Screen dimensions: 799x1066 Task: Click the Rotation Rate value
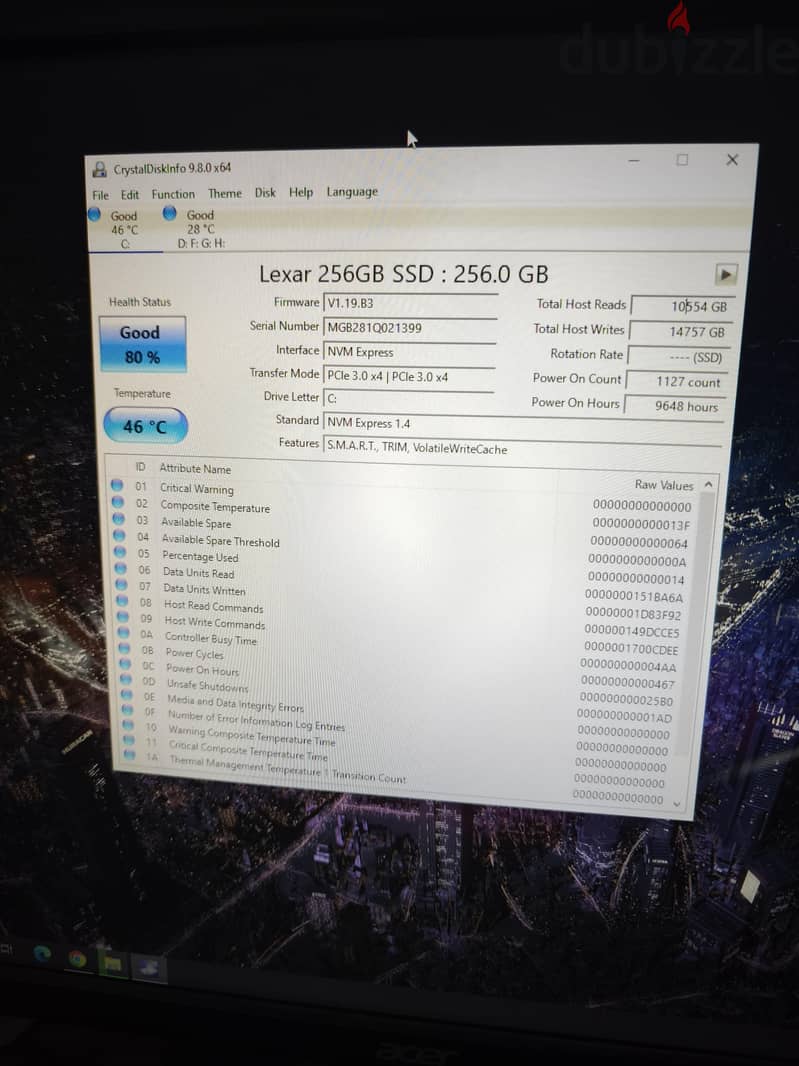(x=678, y=357)
